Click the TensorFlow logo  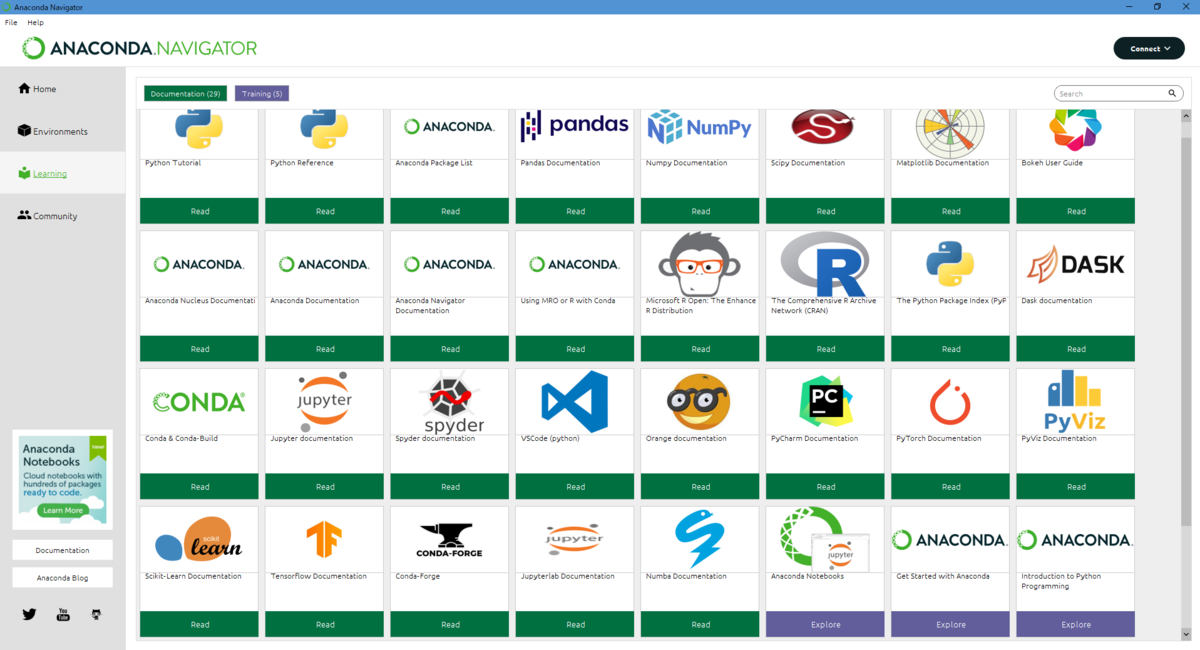point(324,540)
